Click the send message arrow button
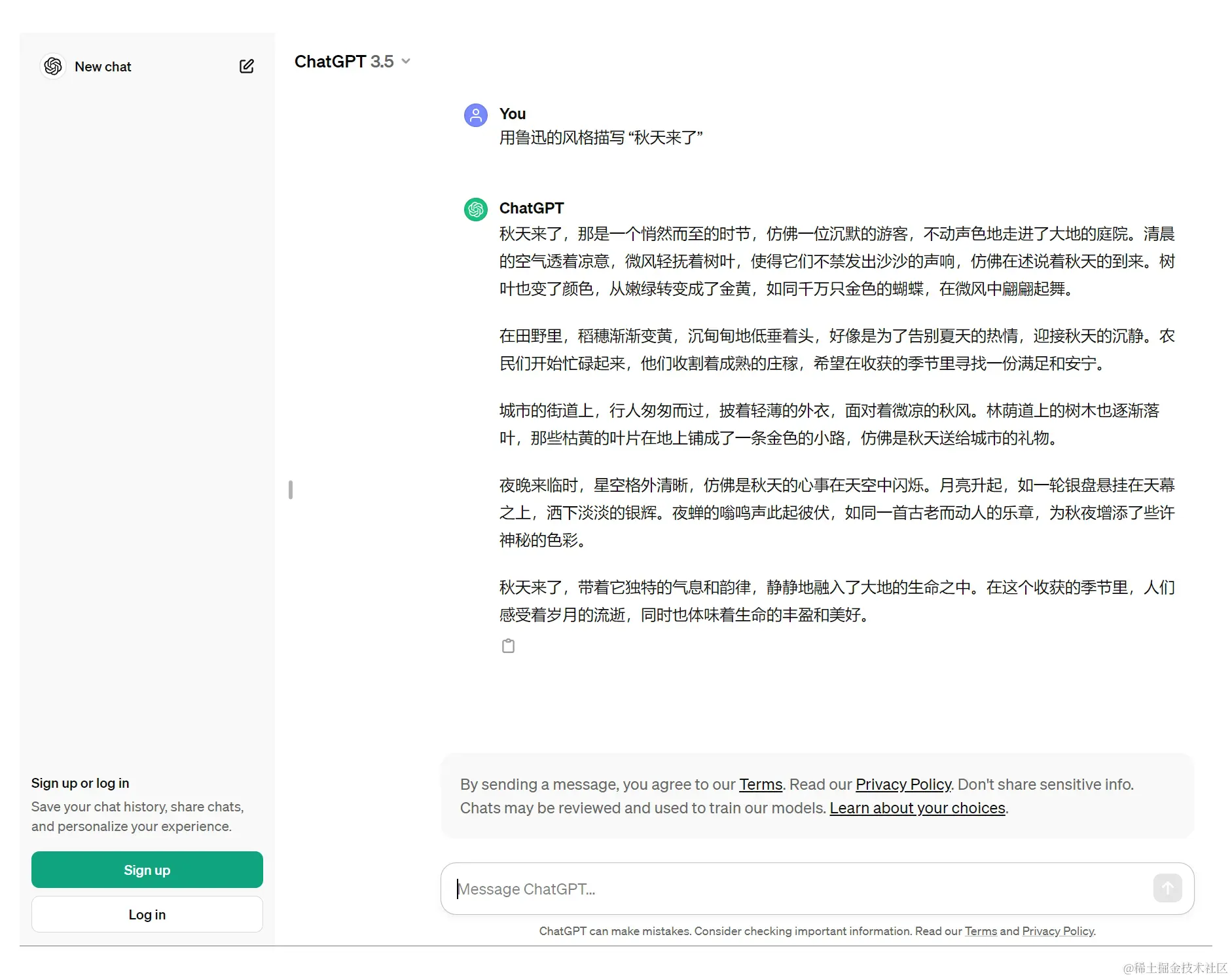 pos(1167,888)
